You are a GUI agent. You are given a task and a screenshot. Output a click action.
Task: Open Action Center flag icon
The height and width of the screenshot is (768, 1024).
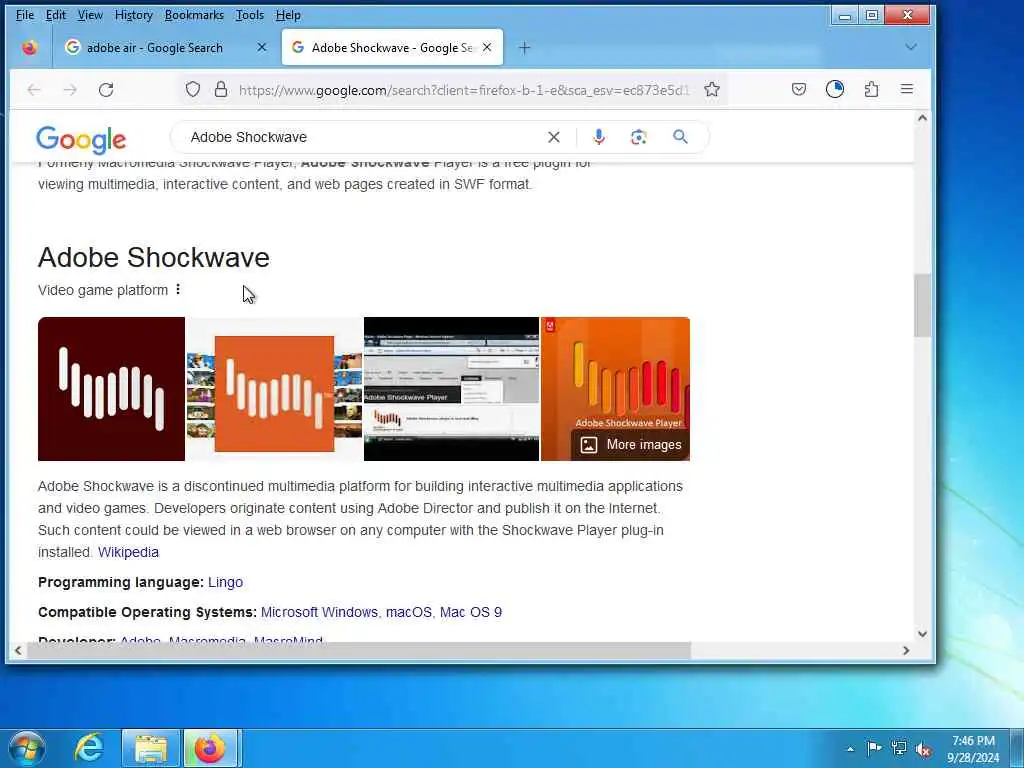pyautogui.click(x=874, y=748)
